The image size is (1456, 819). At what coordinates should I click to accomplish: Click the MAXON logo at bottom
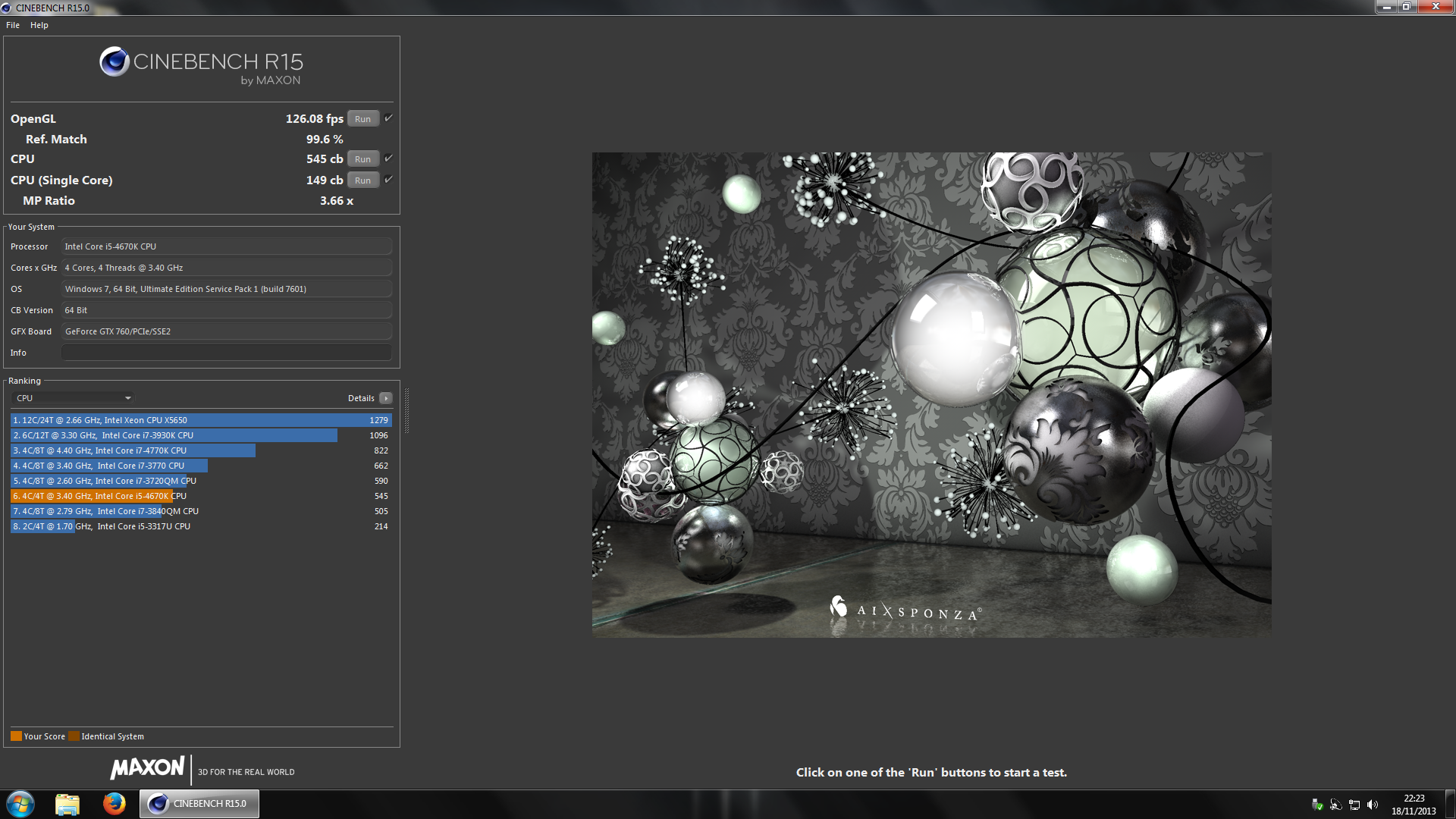click(147, 767)
